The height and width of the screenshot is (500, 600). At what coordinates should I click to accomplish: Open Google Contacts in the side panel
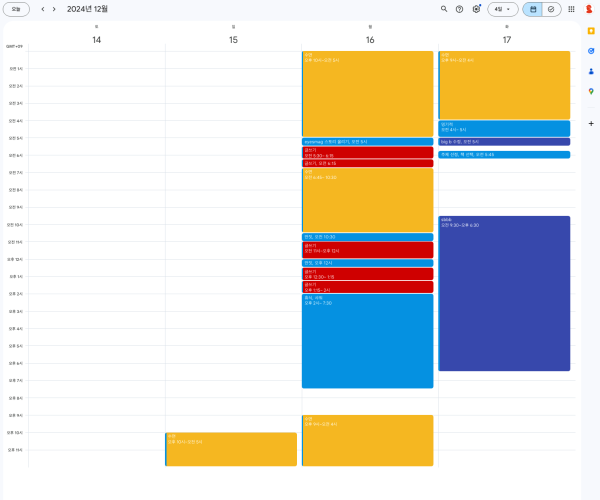click(x=591, y=71)
